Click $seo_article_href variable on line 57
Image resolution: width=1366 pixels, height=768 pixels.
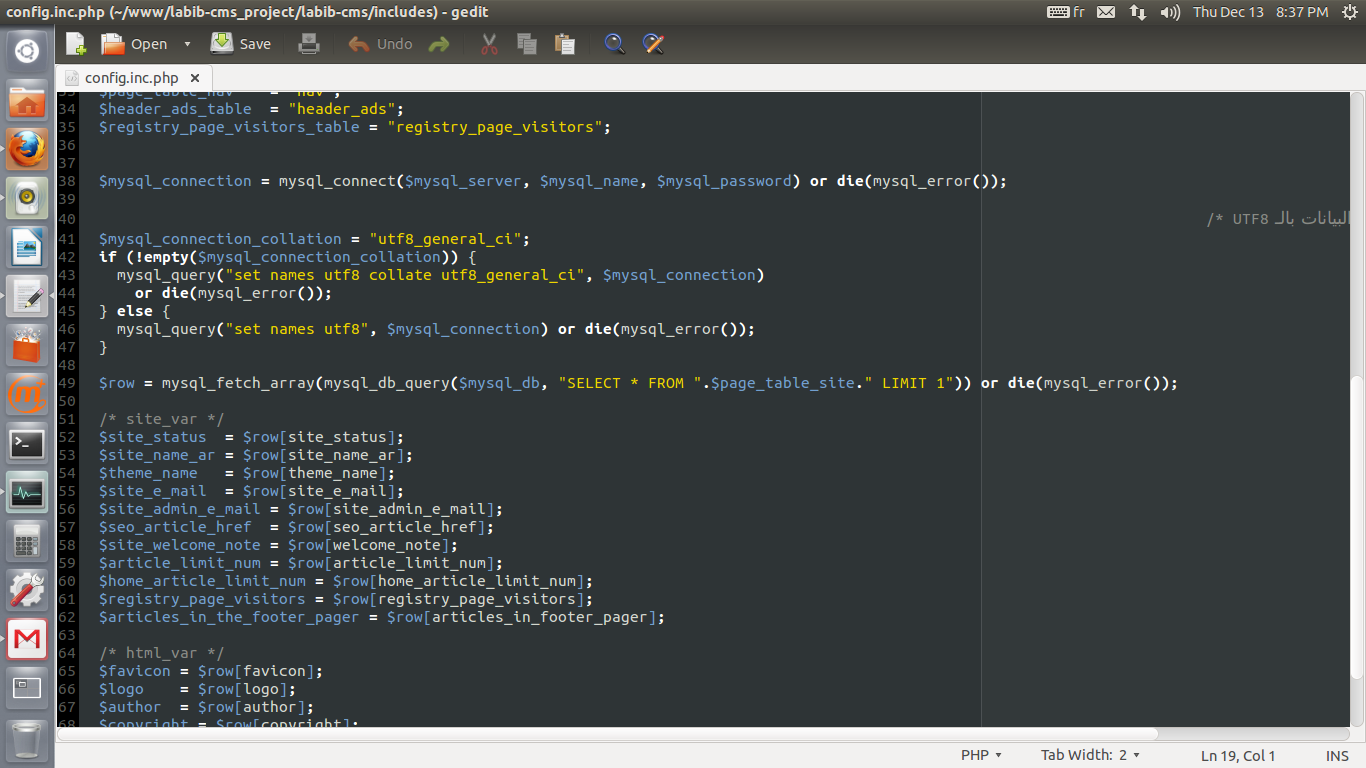coord(175,527)
